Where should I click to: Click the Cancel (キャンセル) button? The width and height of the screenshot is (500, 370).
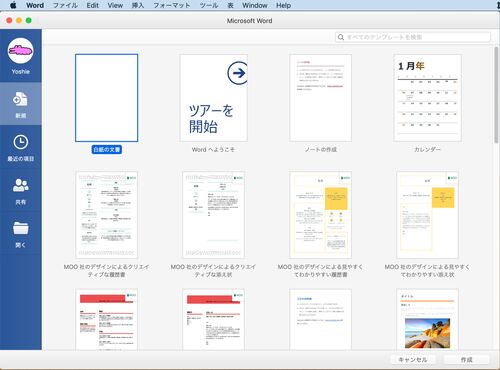(413, 360)
